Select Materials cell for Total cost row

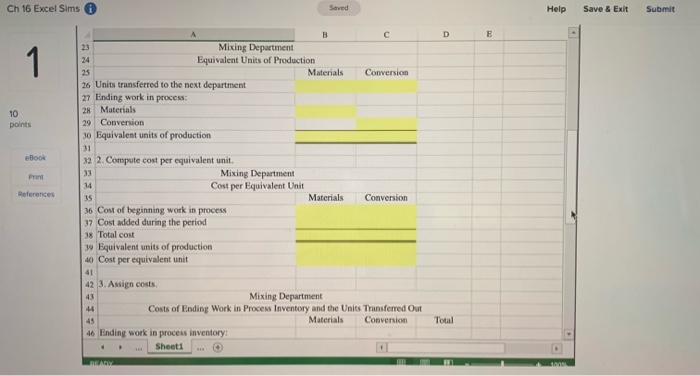click(x=326, y=235)
